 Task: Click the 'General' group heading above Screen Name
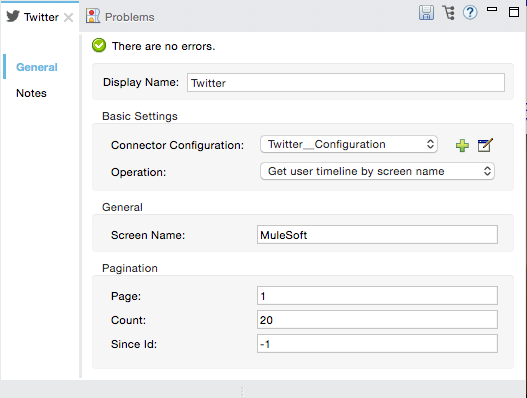click(x=122, y=207)
